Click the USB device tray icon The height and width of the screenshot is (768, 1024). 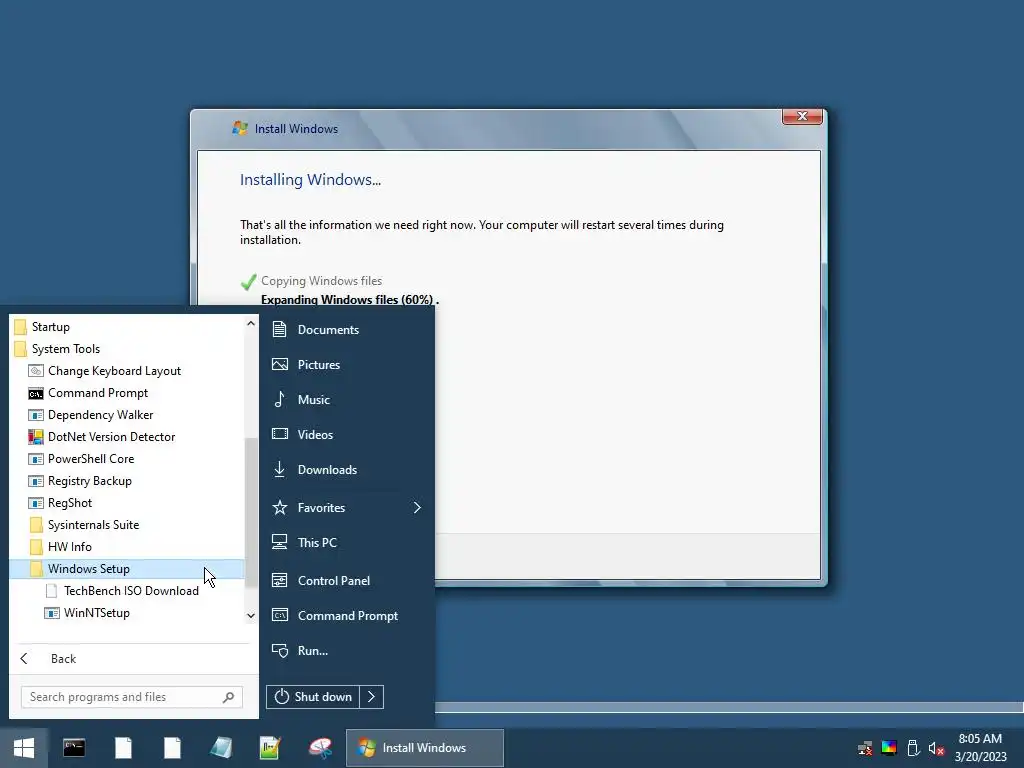(913, 748)
